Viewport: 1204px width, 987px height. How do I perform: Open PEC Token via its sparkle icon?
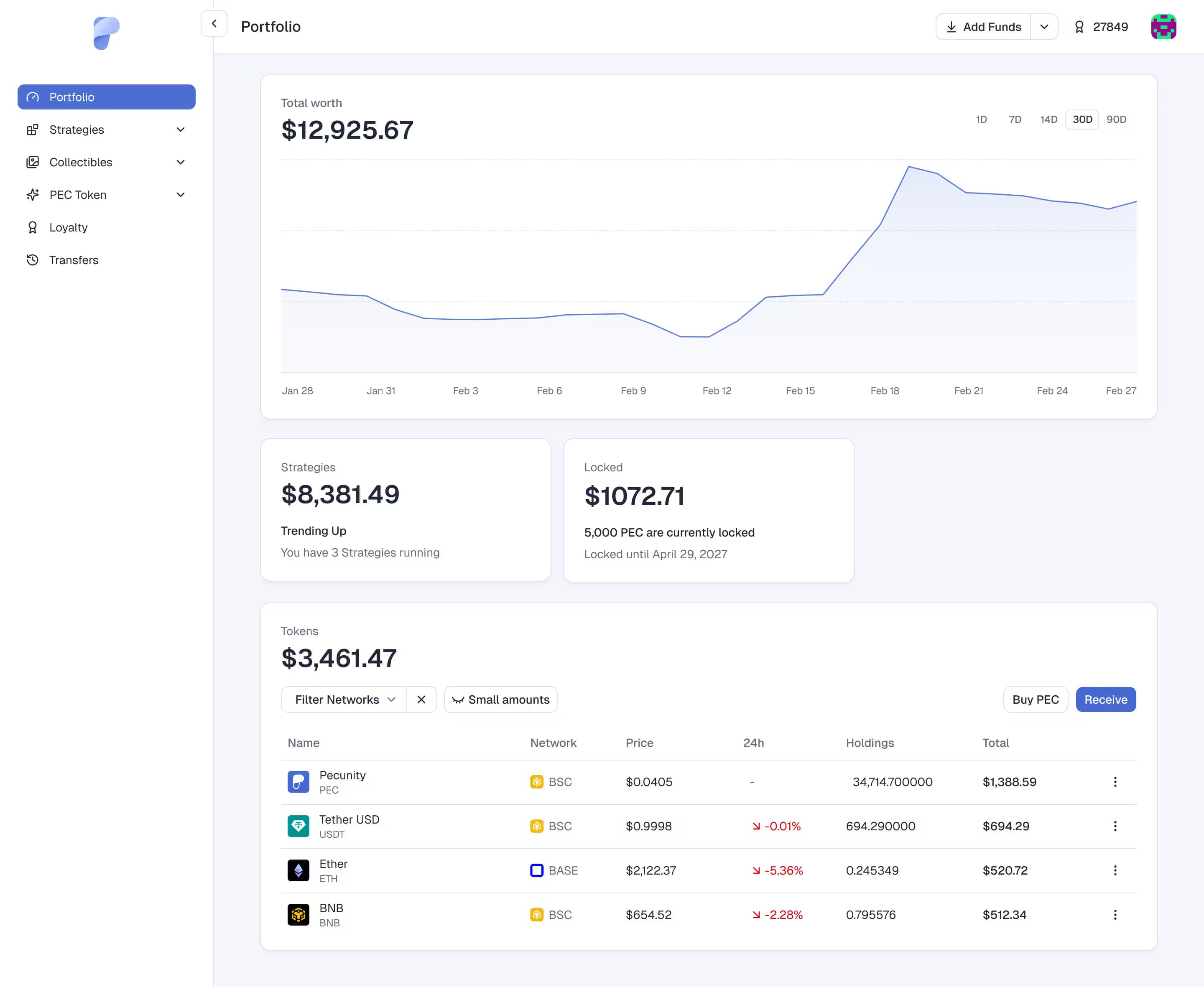pyautogui.click(x=33, y=194)
